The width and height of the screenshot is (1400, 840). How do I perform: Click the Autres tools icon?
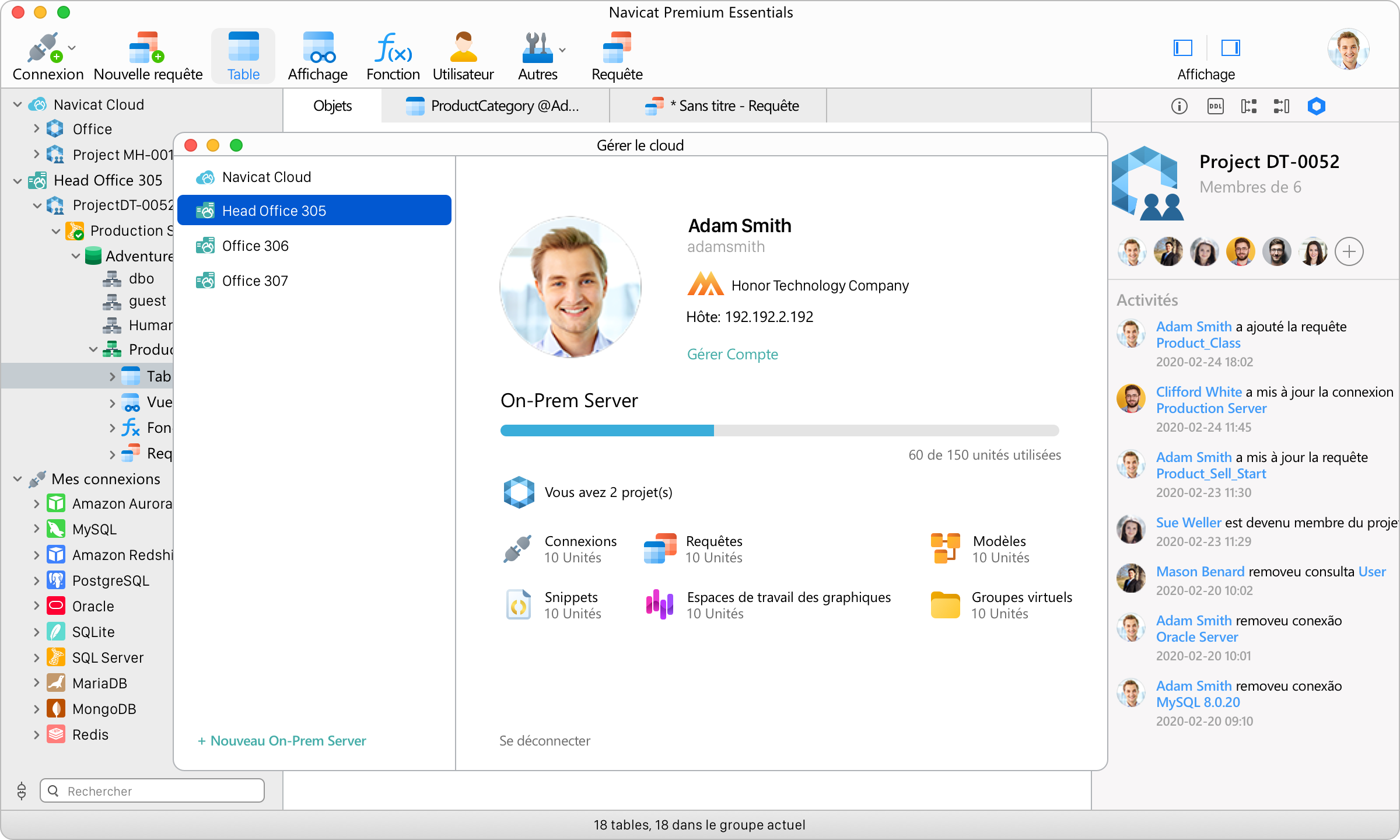(537, 48)
